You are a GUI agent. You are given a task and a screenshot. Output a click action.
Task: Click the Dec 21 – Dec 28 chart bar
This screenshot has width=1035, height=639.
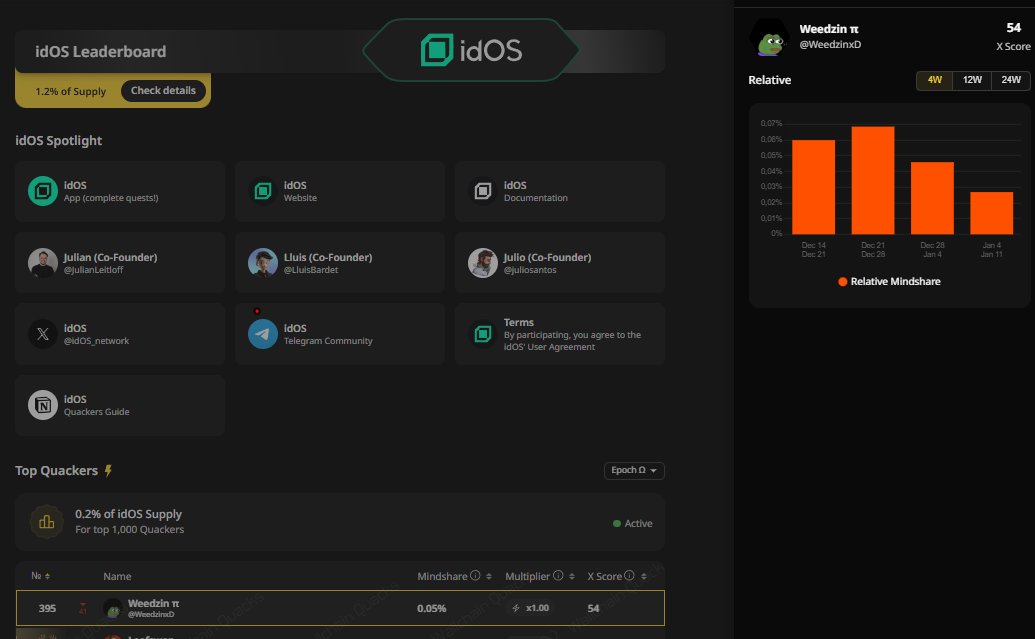point(873,180)
